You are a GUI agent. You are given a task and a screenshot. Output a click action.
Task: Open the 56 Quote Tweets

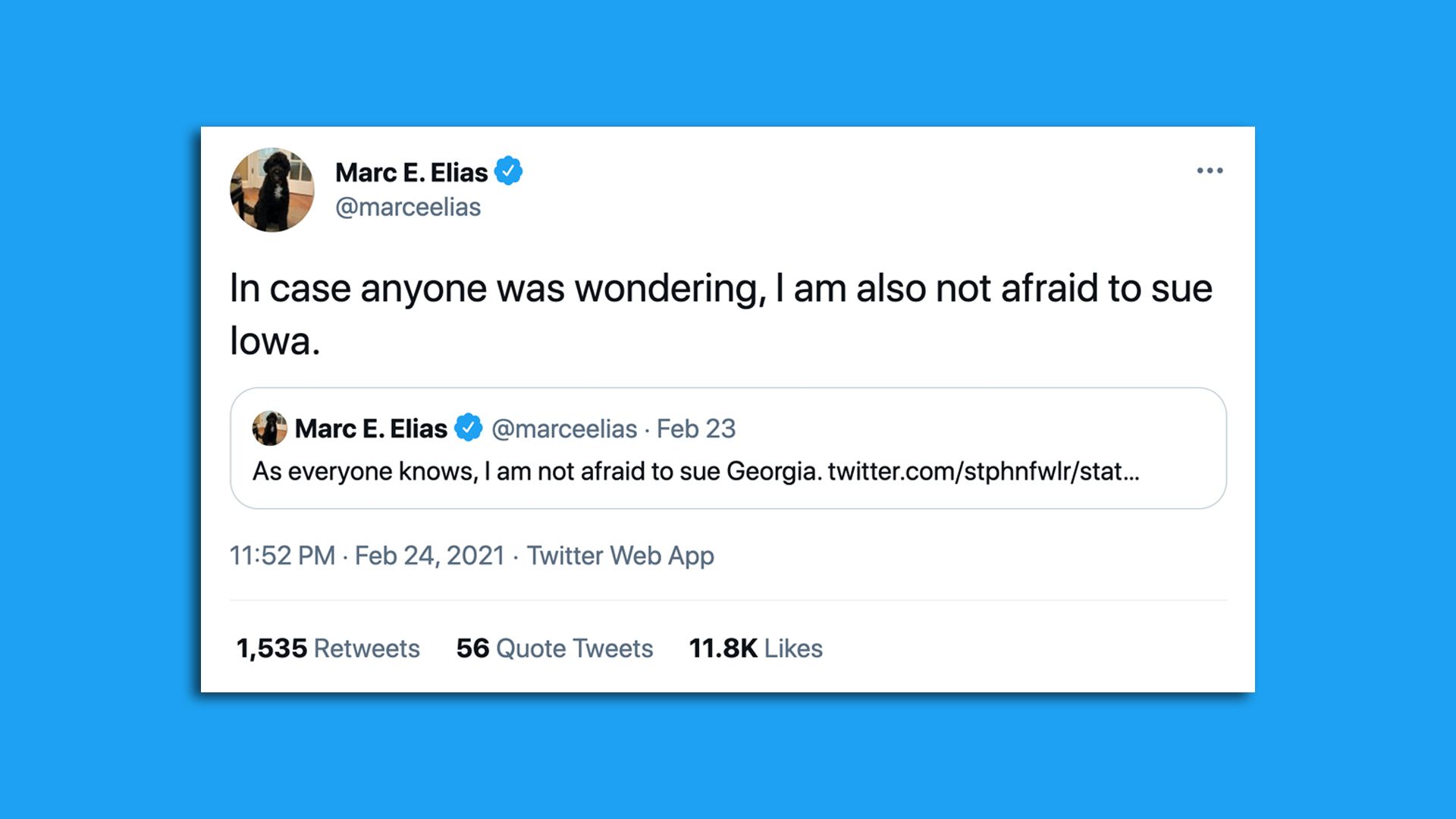554,648
